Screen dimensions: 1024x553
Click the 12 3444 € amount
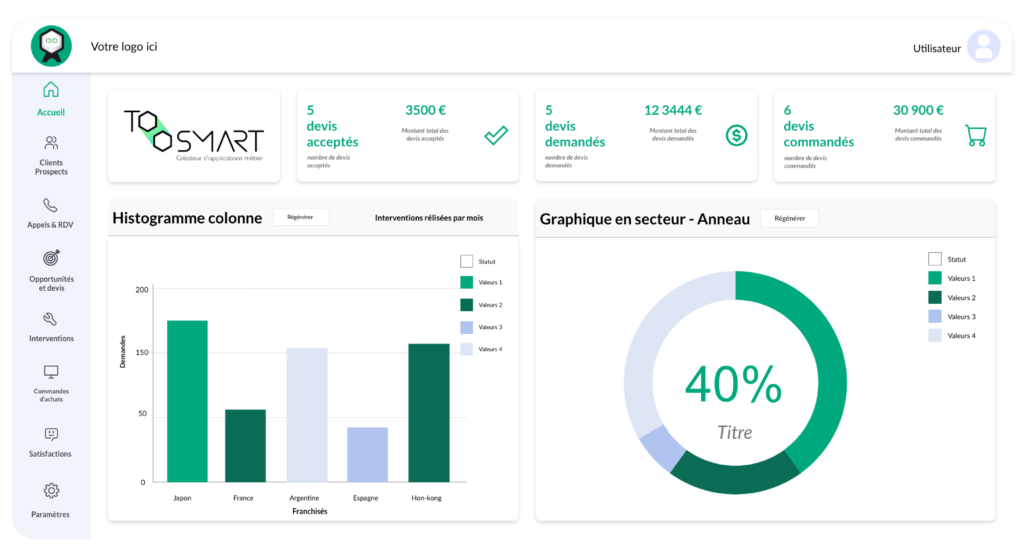(x=673, y=110)
